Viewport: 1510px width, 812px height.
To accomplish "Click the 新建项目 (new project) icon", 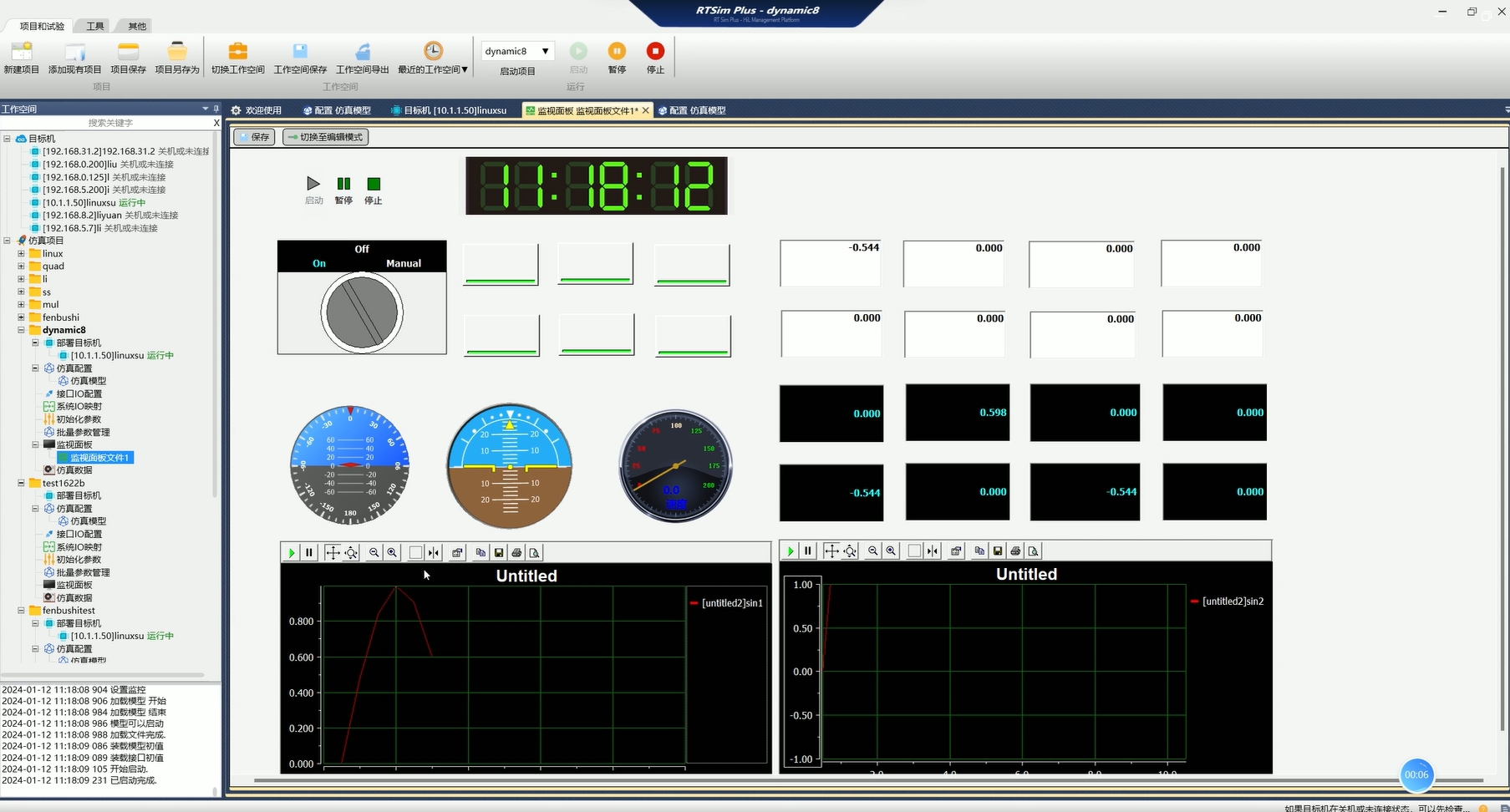I will (x=22, y=52).
